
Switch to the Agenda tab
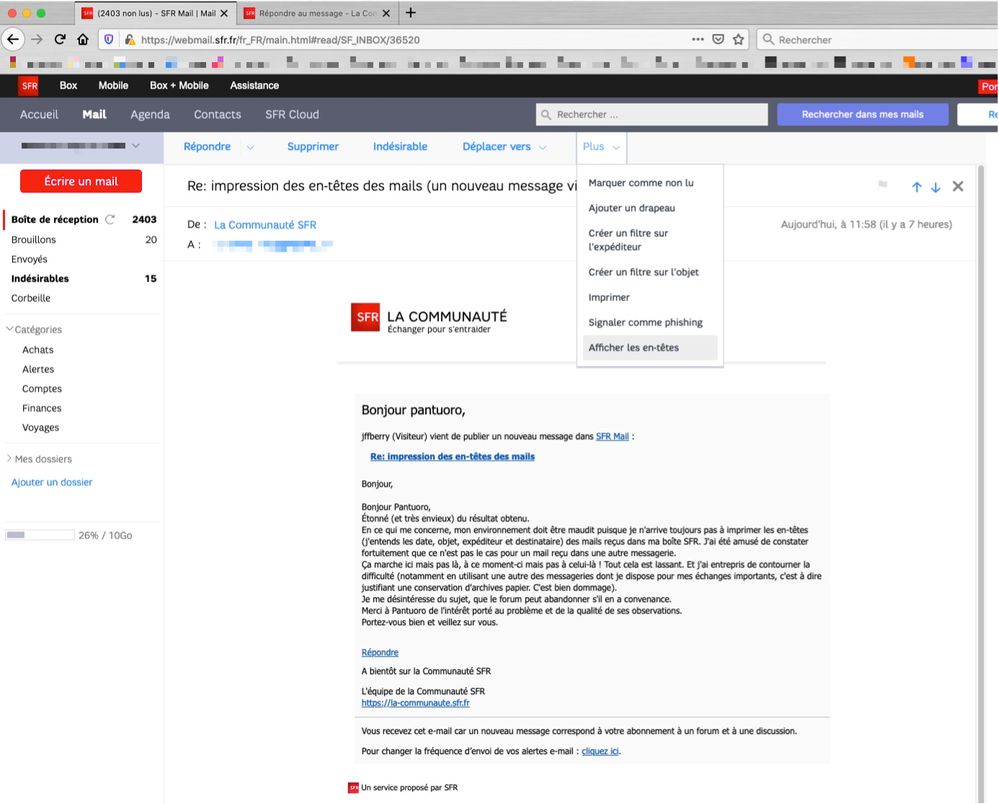(x=150, y=114)
